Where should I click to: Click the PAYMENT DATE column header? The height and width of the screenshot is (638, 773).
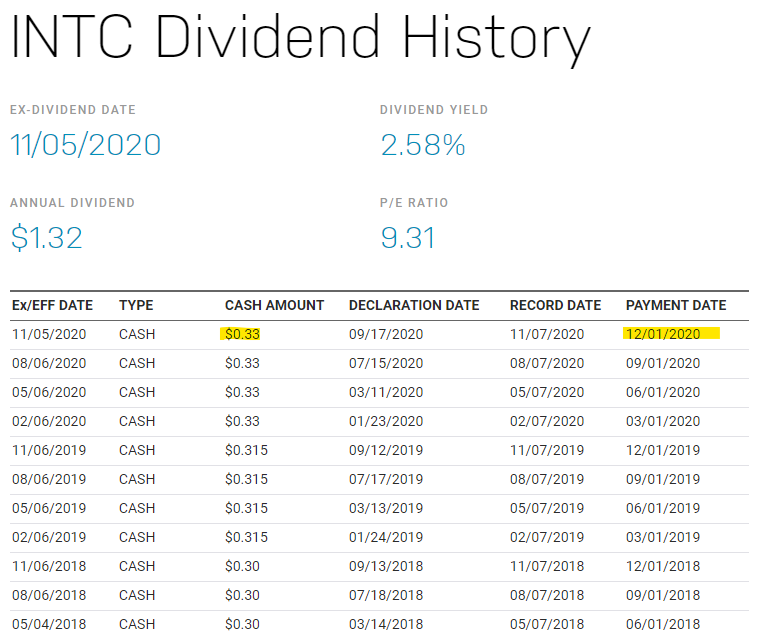[x=676, y=305]
